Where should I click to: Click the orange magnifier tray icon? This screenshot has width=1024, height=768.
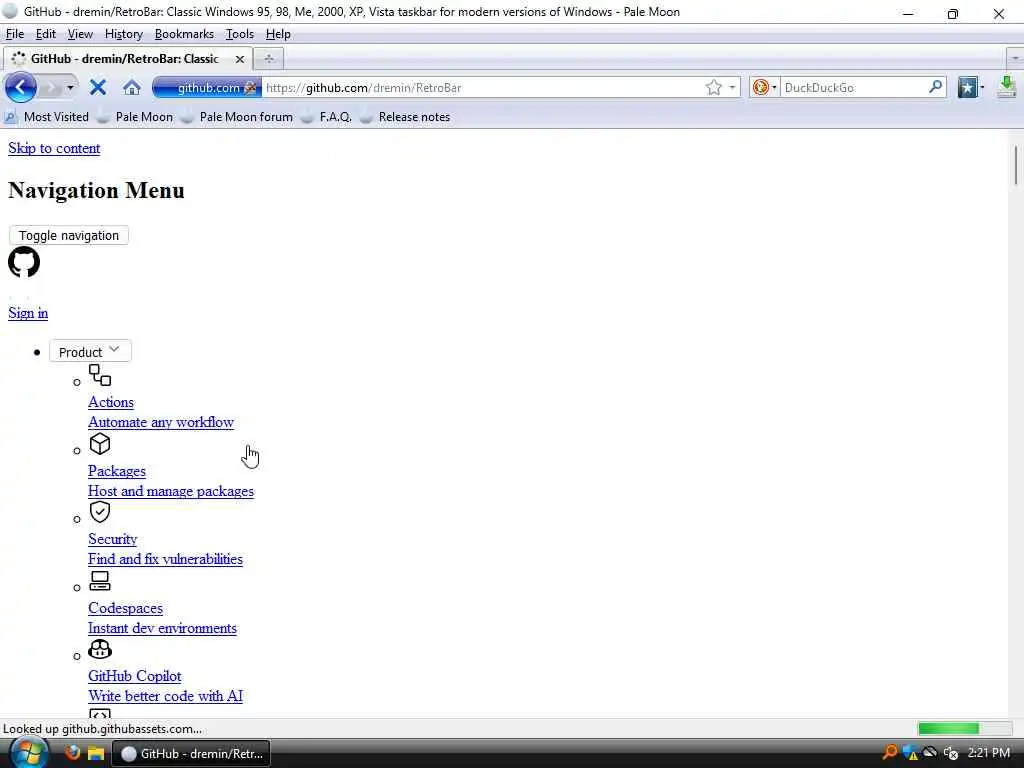(x=889, y=753)
